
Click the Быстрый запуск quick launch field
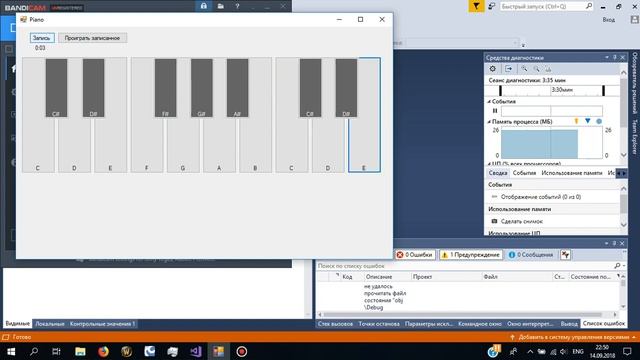pyautogui.click(x=542, y=6)
